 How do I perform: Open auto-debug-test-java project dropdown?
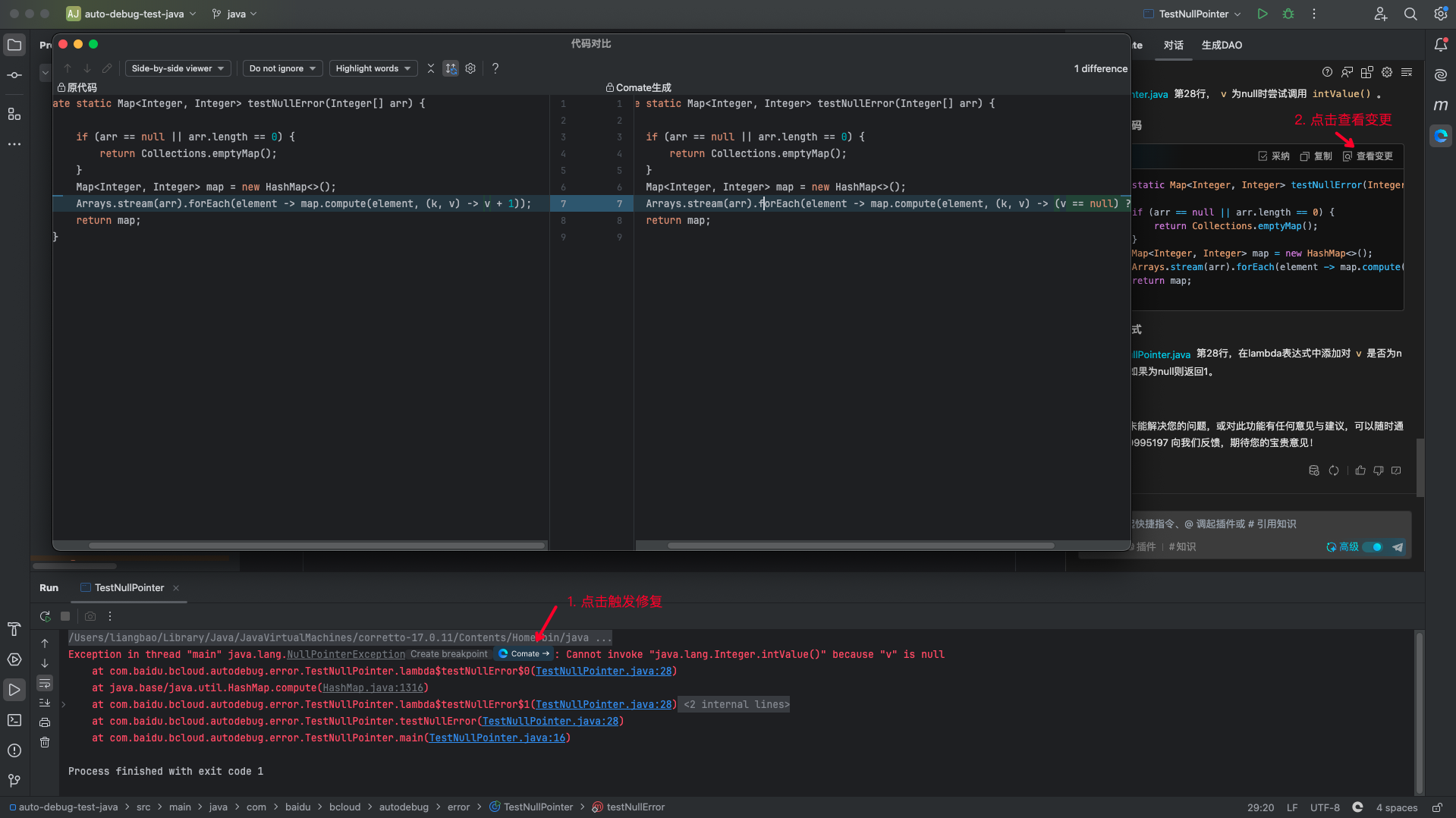pos(131,14)
